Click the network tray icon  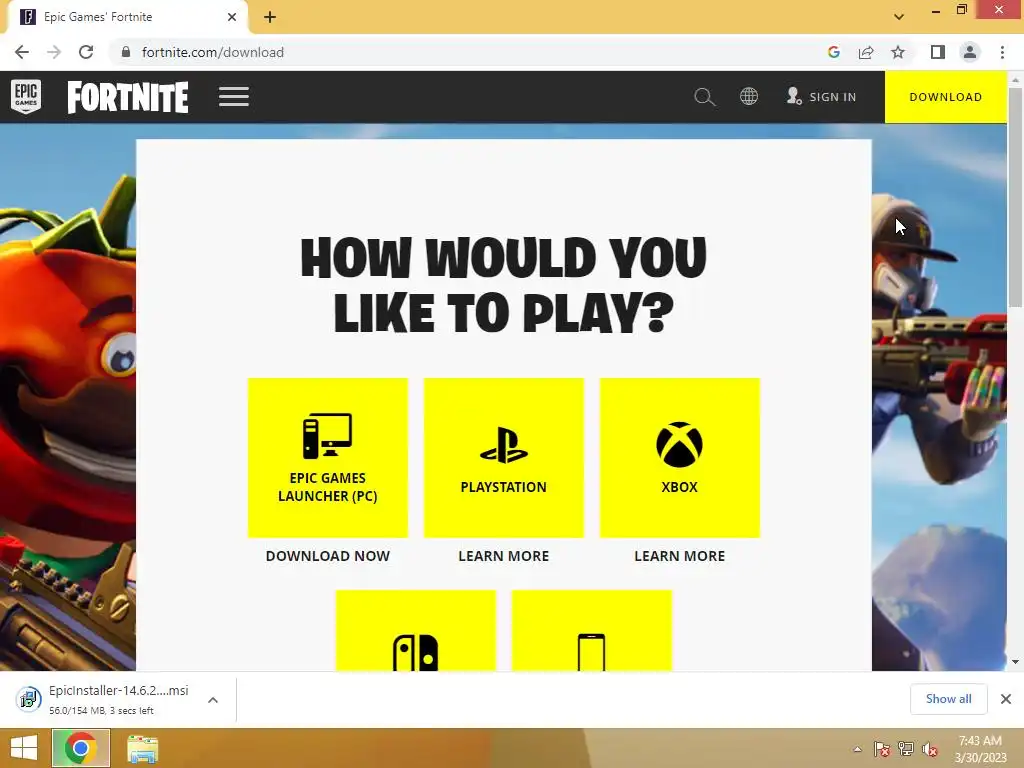click(906, 749)
